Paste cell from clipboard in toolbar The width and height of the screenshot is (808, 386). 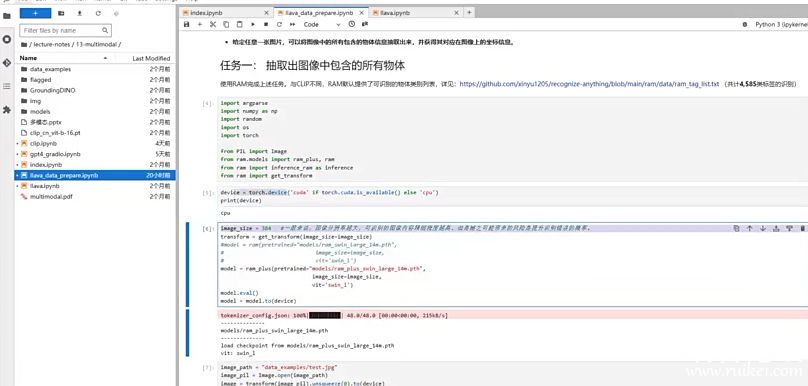click(x=240, y=24)
